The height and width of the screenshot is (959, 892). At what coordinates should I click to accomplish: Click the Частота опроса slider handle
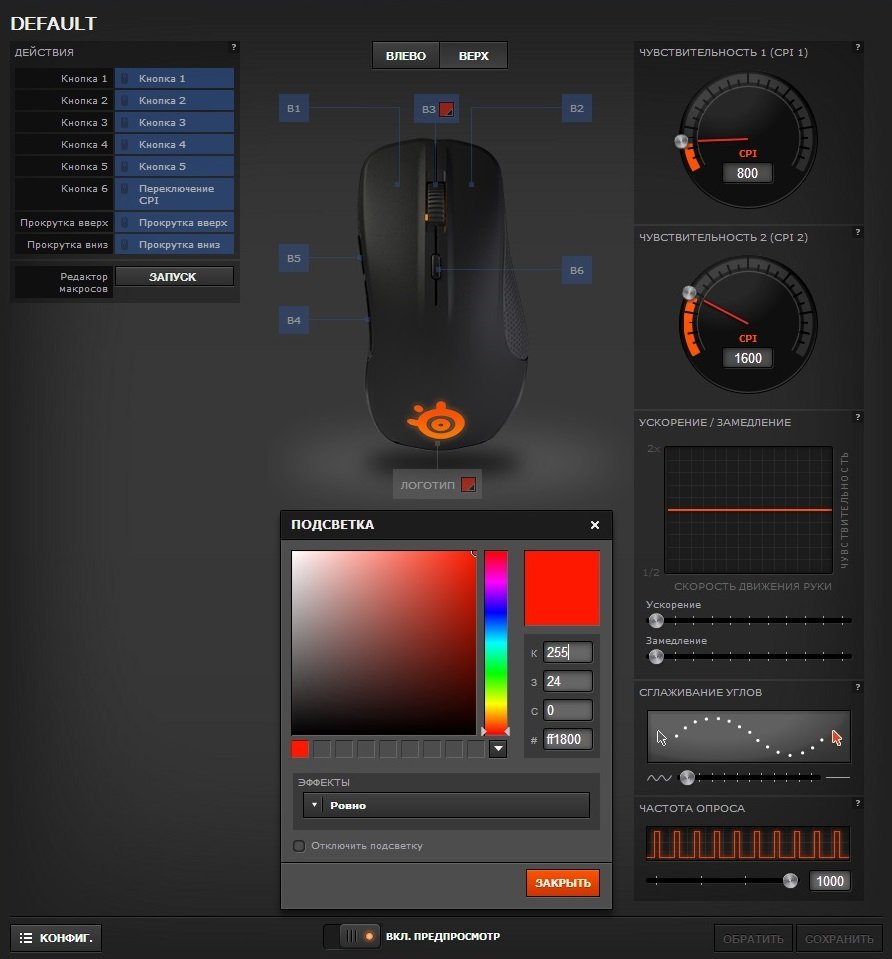tap(790, 881)
